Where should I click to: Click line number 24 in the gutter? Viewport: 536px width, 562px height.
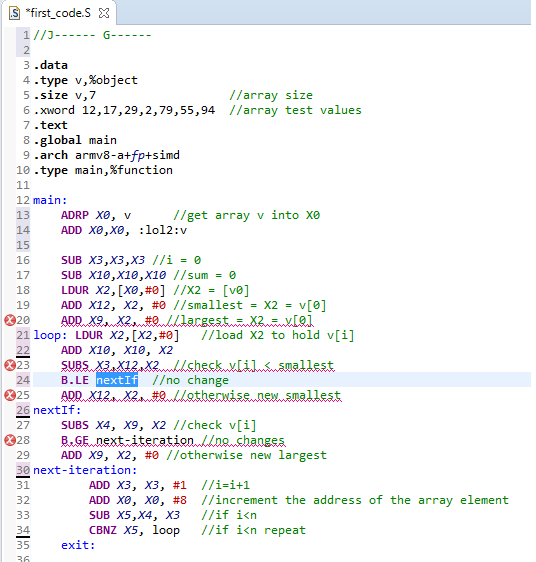pyautogui.click(x=23, y=380)
